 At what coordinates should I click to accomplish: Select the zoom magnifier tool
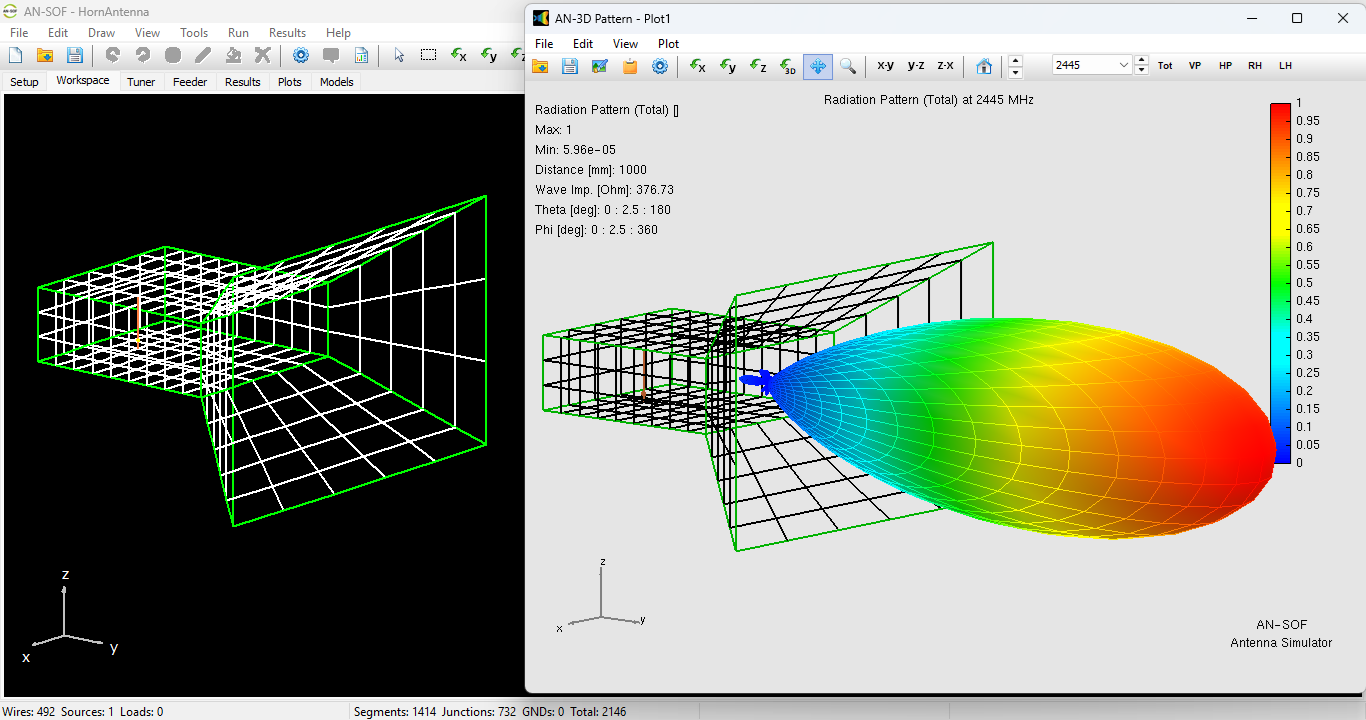pyautogui.click(x=847, y=66)
